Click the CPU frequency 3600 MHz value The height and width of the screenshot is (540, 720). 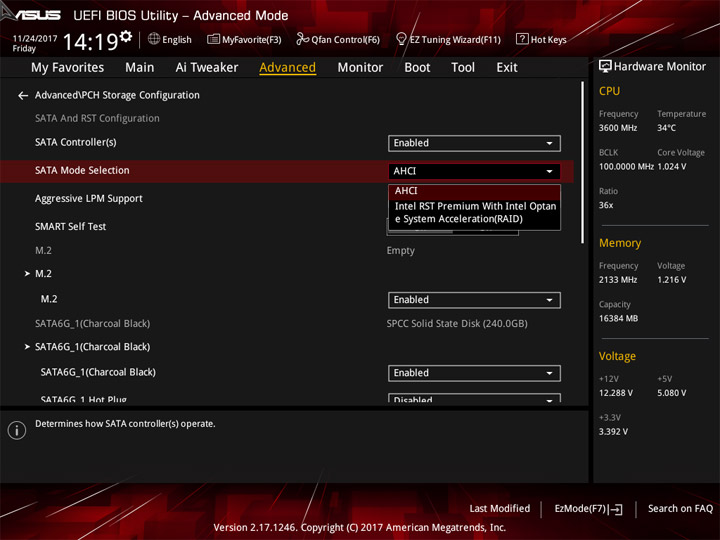tap(618, 128)
